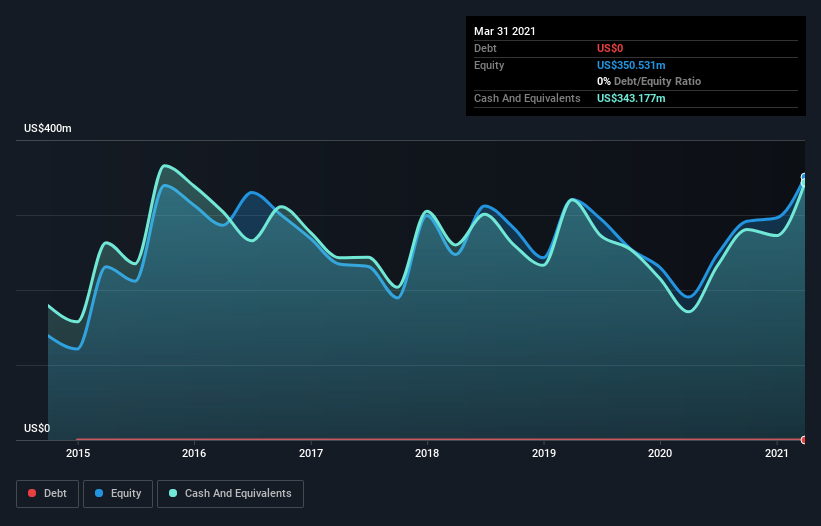Screen dimensions: 821x526
Task: Toggle Cash And Equivalents legend button
Action: pyautogui.click(x=230, y=494)
